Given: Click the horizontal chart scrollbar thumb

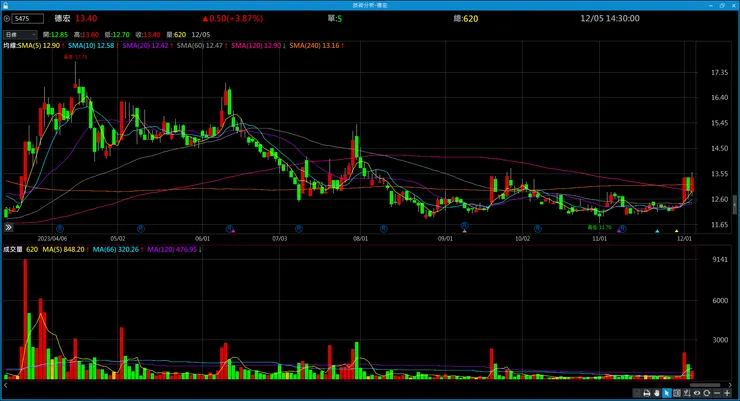Looking at the screenshot, I should (x=706, y=385).
